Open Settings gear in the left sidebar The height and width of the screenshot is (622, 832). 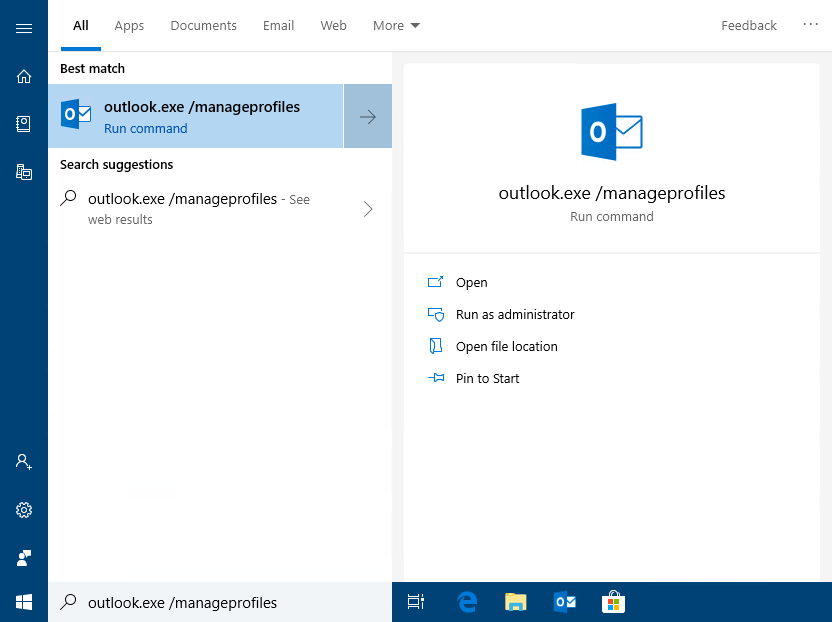click(23, 509)
